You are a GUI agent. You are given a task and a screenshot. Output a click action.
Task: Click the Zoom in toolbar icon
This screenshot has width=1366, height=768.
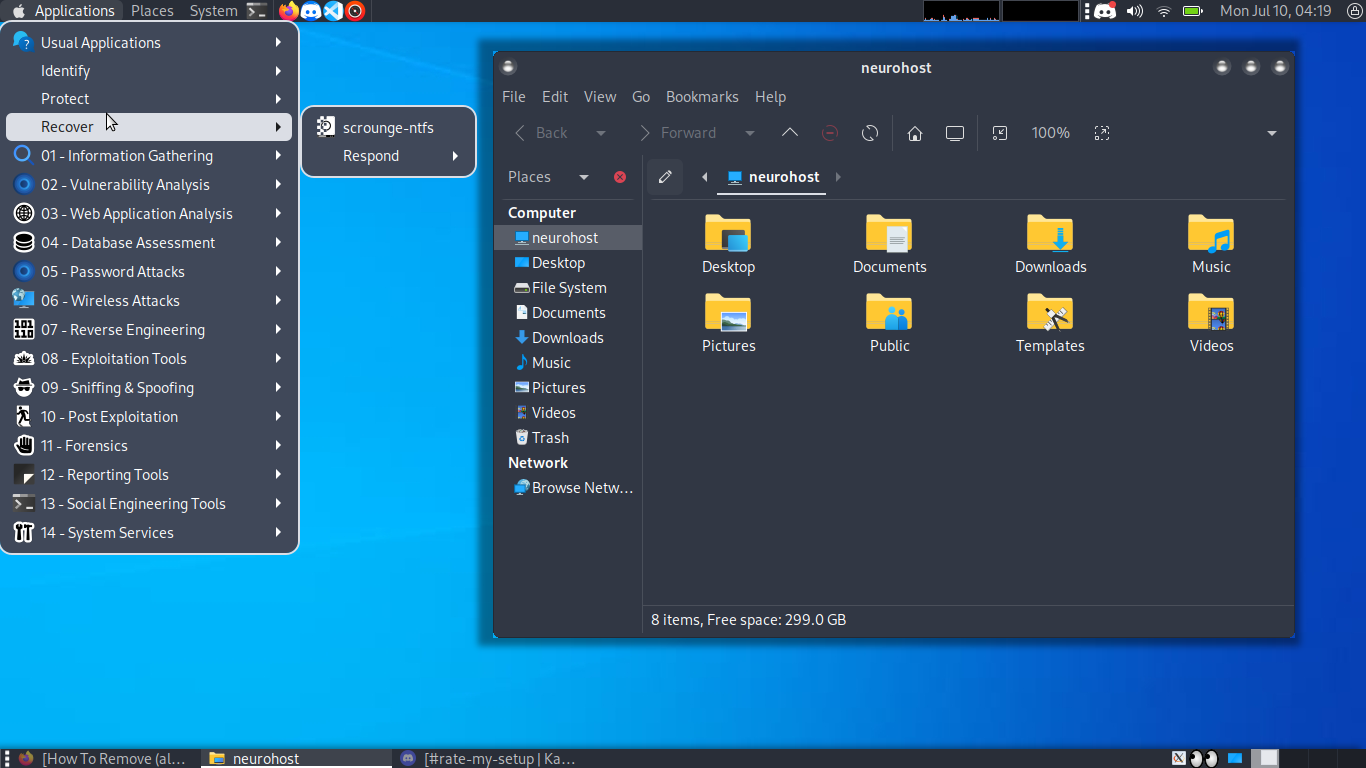tap(1101, 133)
